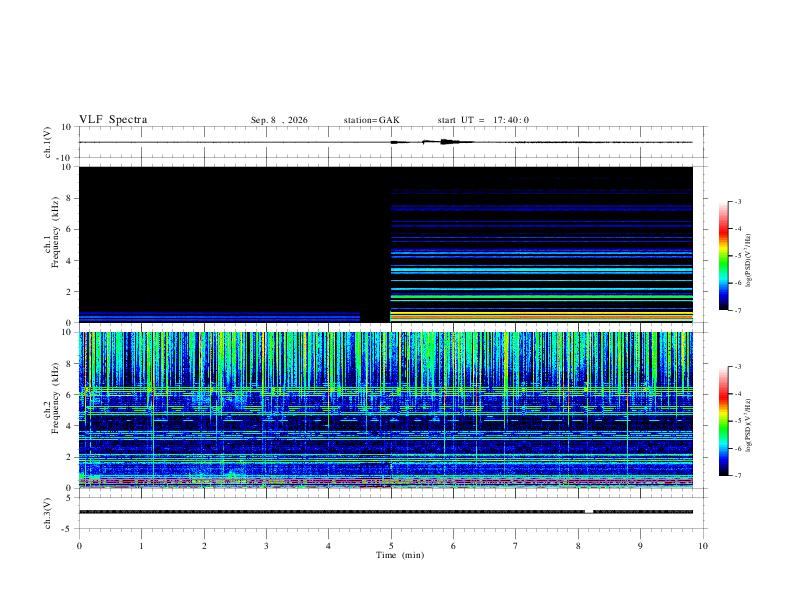Click the station=GAK label
The image size is (792, 612).
point(371,120)
